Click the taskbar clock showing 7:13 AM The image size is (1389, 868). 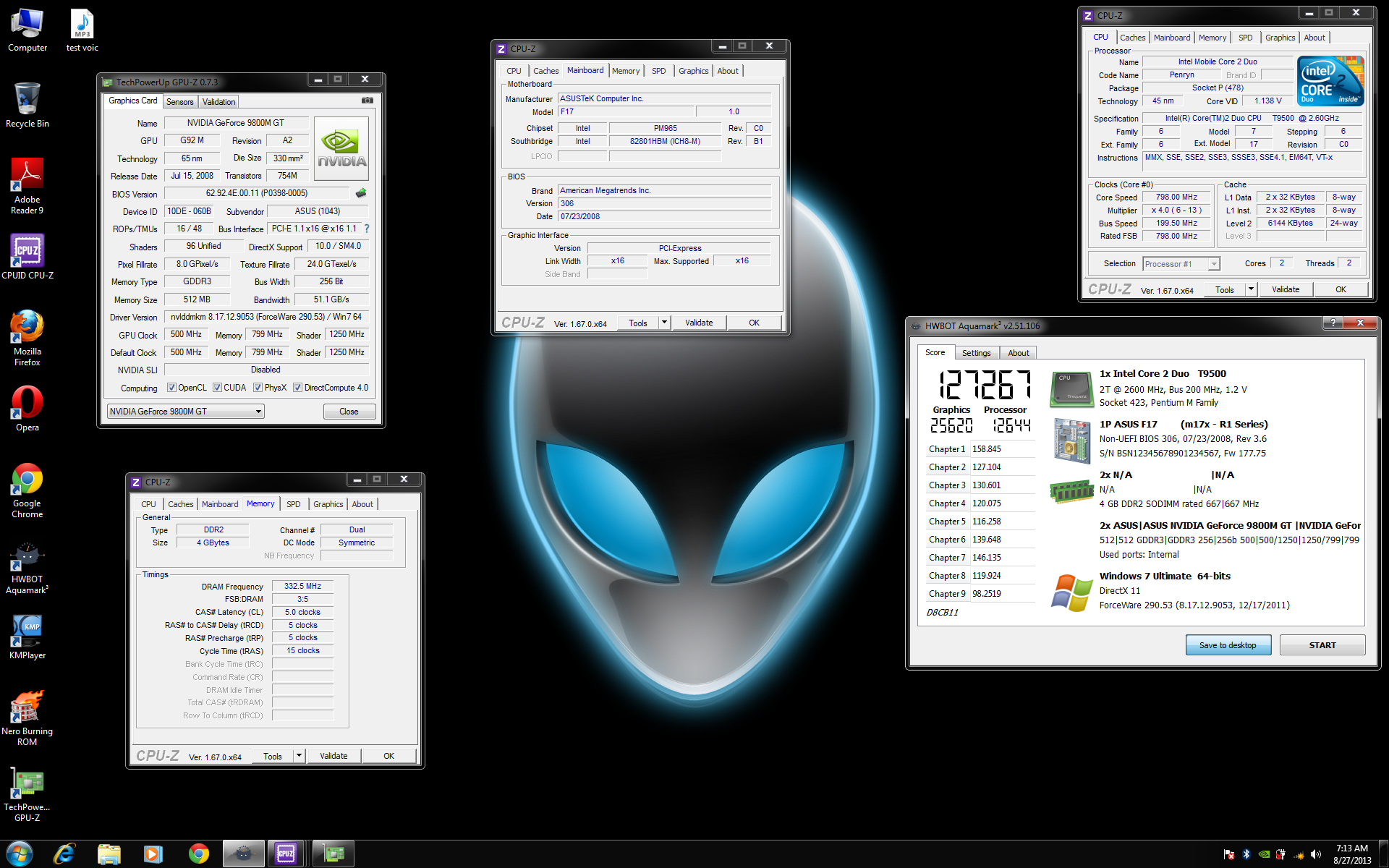[1351, 854]
